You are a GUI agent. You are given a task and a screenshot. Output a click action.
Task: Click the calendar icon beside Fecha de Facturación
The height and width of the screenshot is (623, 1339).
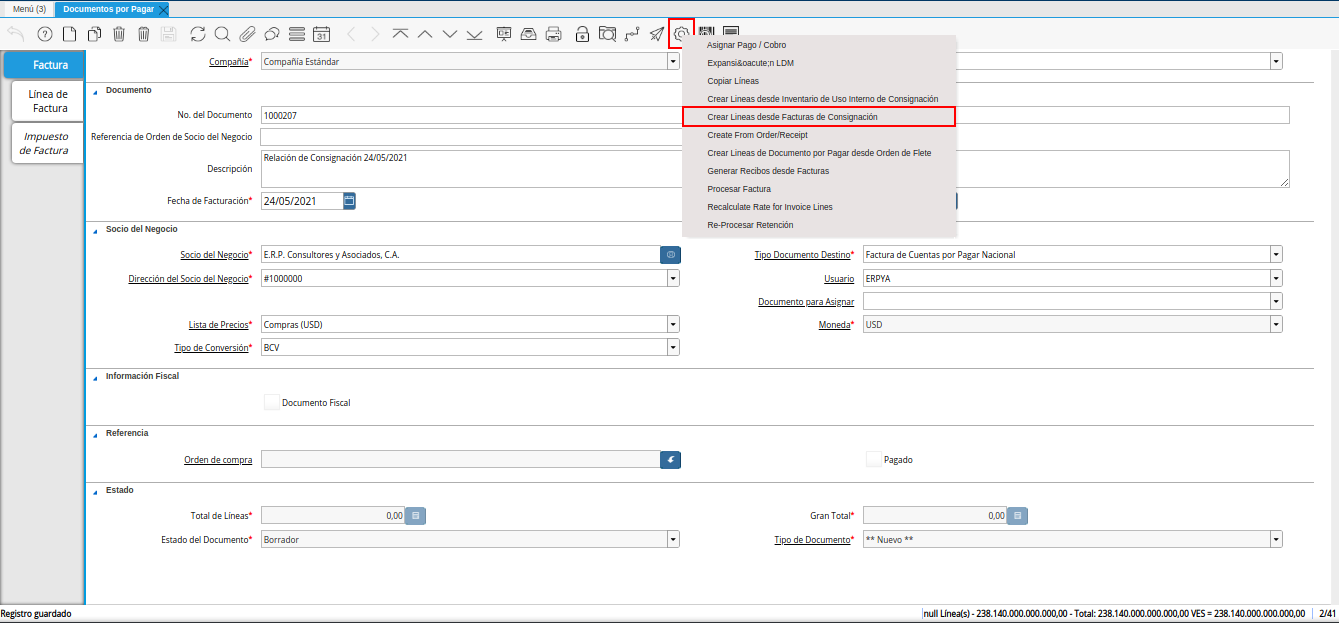pyautogui.click(x=349, y=201)
